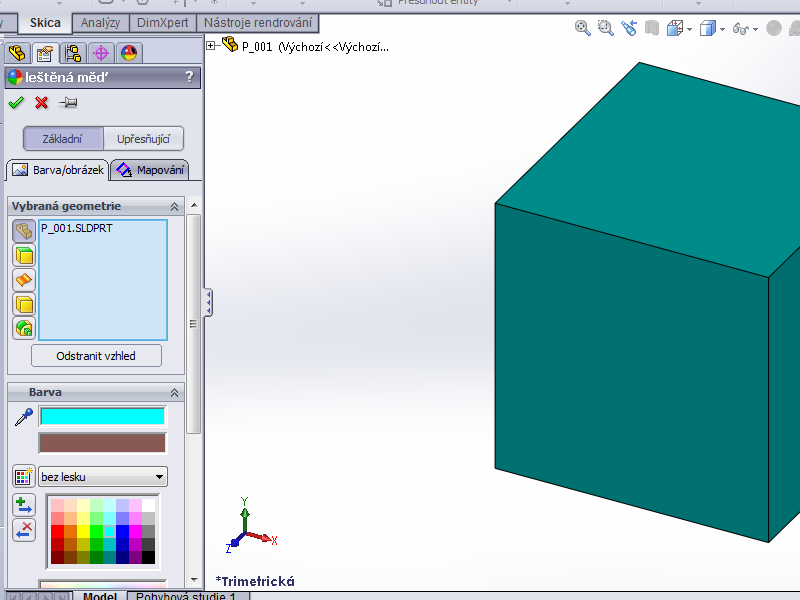800x600 pixels.
Task: Click the brown original color bar
Action: (103, 443)
